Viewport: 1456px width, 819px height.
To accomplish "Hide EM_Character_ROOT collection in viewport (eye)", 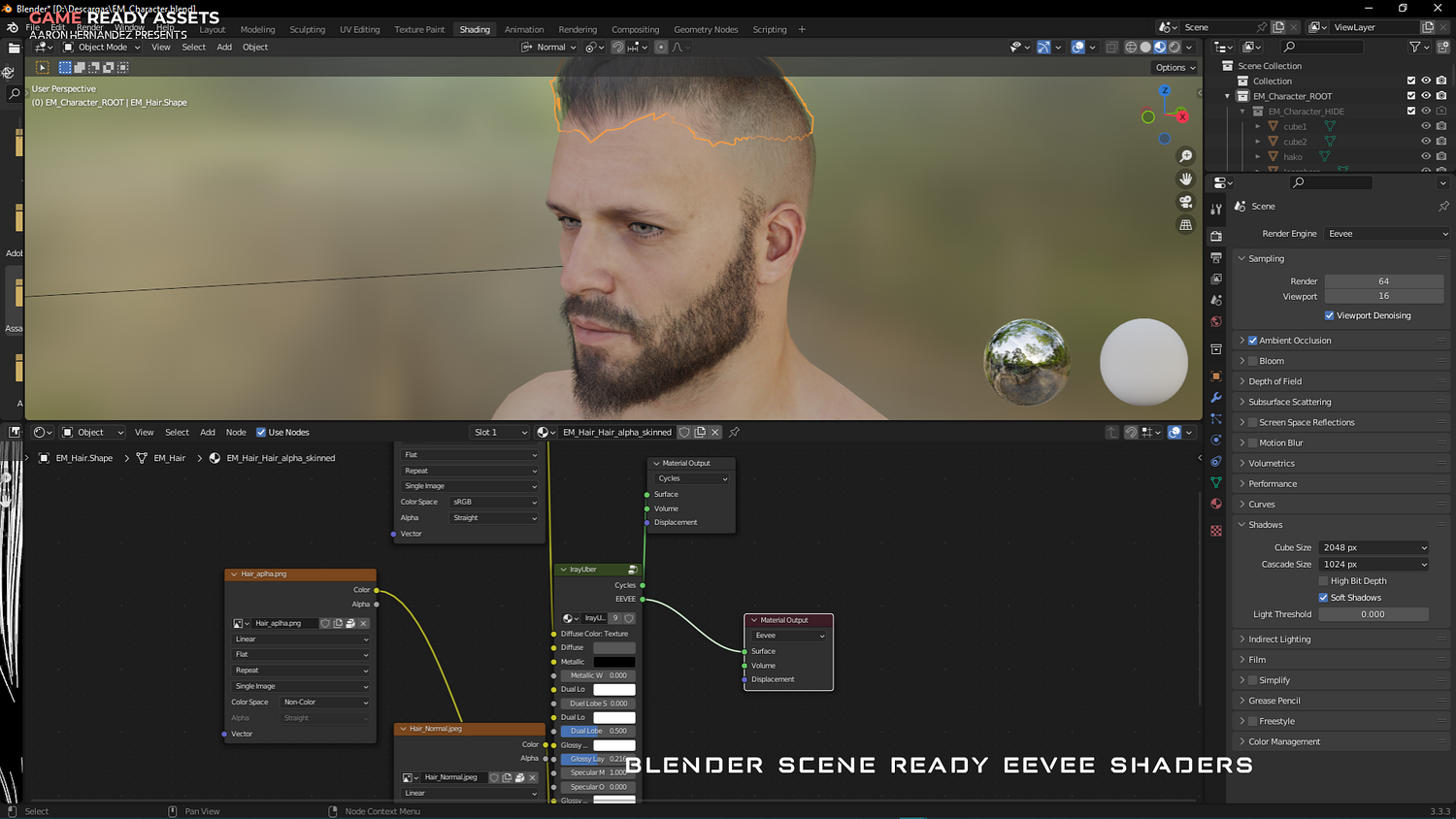I will (x=1426, y=96).
